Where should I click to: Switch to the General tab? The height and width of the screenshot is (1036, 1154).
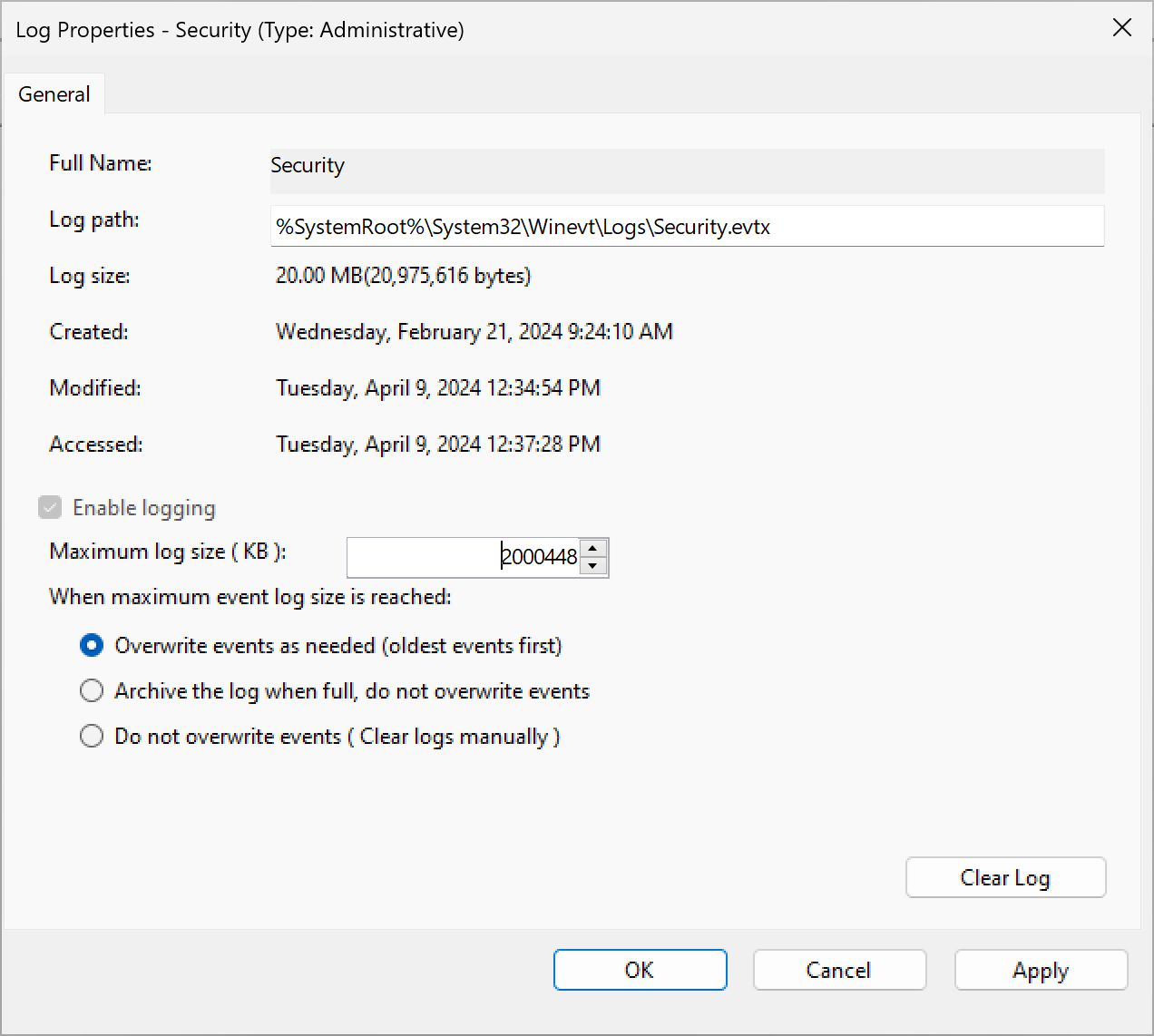(54, 94)
